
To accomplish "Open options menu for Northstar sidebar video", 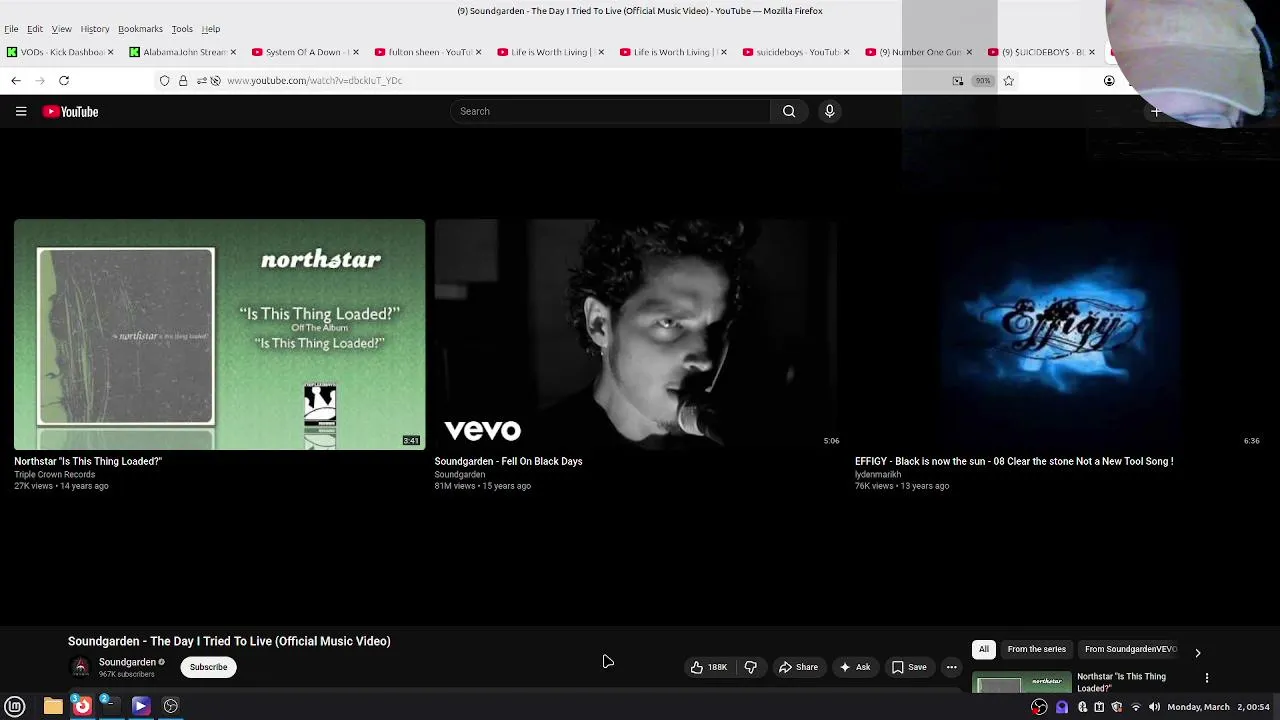I will pyautogui.click(x=1207, y=678).
